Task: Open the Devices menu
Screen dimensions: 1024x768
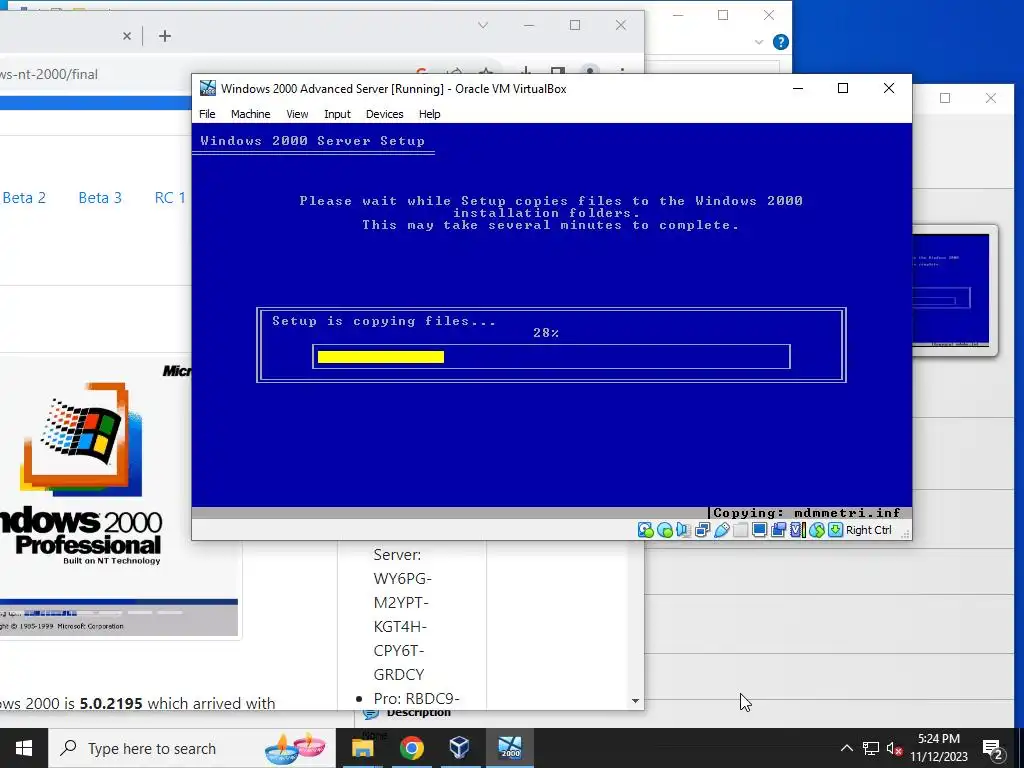Action: pyautogui.click(x=385, y=114)
